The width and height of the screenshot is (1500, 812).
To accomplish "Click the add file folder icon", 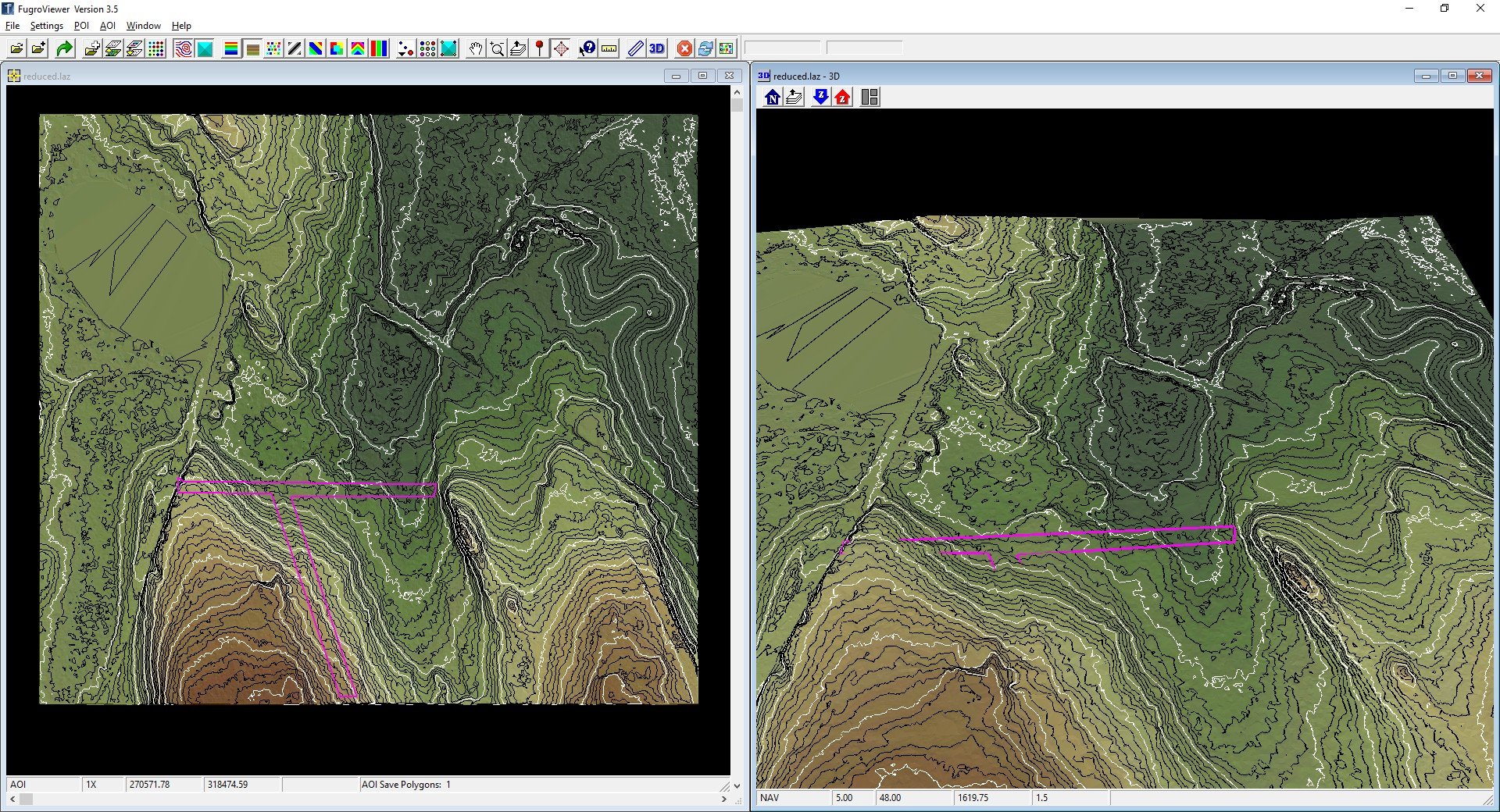I will pos(38,48).
